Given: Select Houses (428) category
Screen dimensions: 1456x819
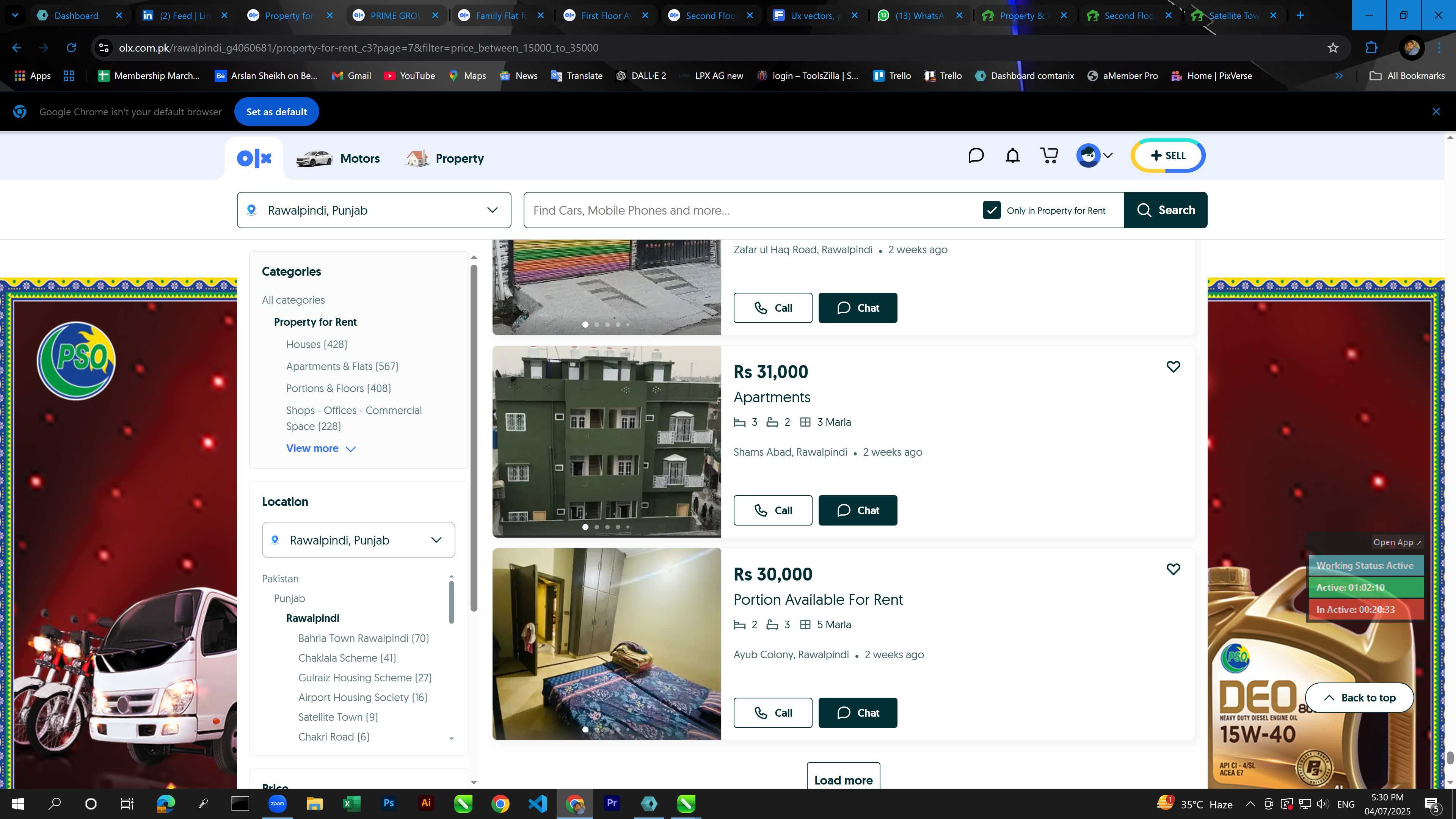Looking at the screenshot, I should point(317,344).
